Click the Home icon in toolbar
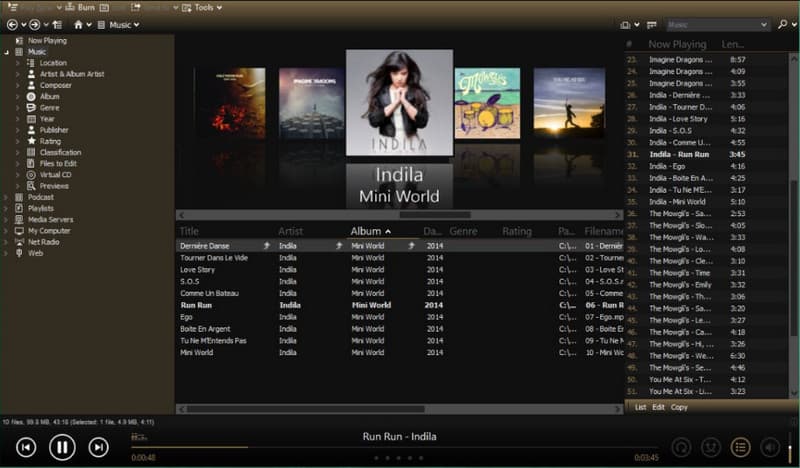The height and width of the screenshot is (468, 800). tap(78, 24)
